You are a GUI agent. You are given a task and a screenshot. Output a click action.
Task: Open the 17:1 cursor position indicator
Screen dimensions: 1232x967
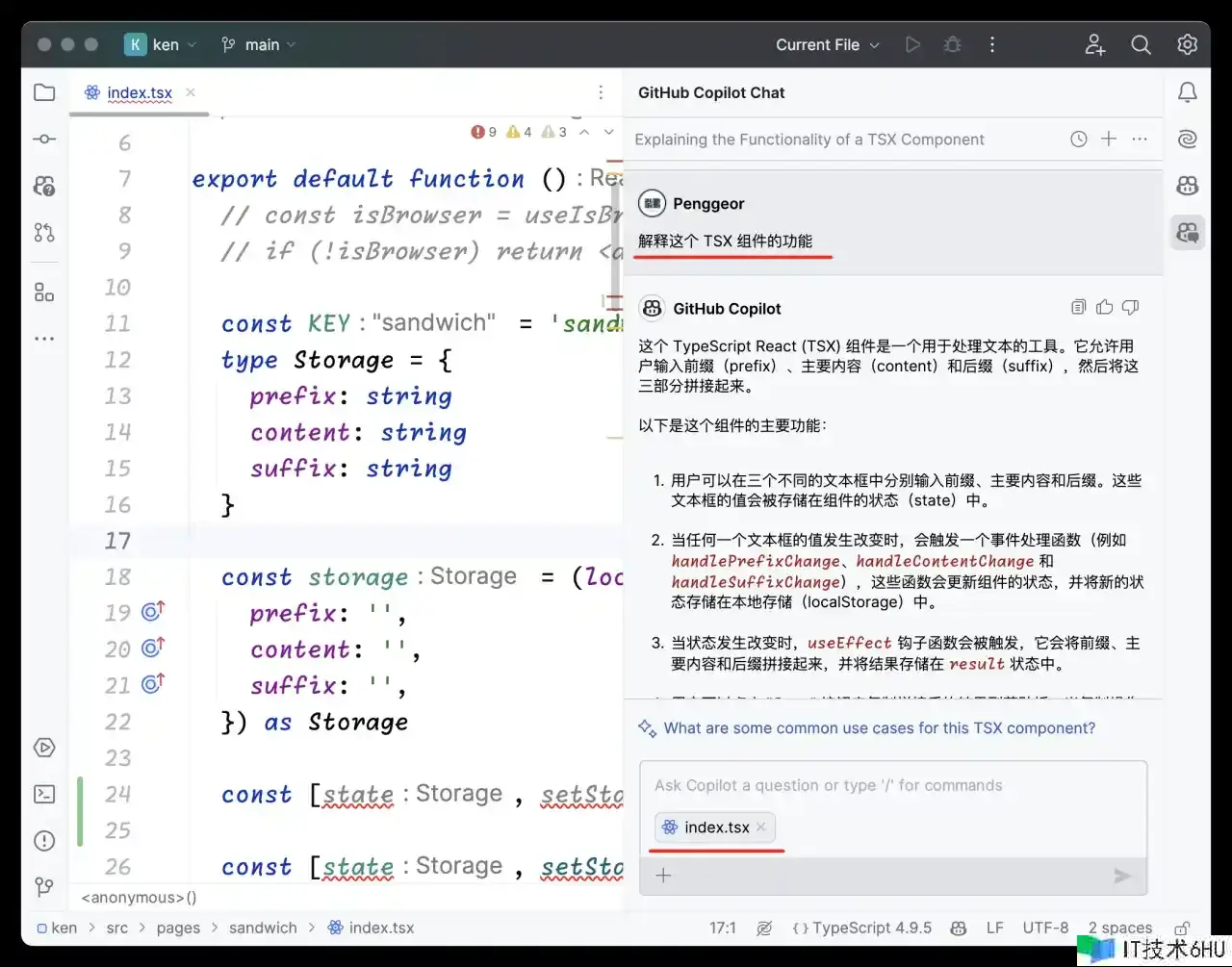click(723, 929)
